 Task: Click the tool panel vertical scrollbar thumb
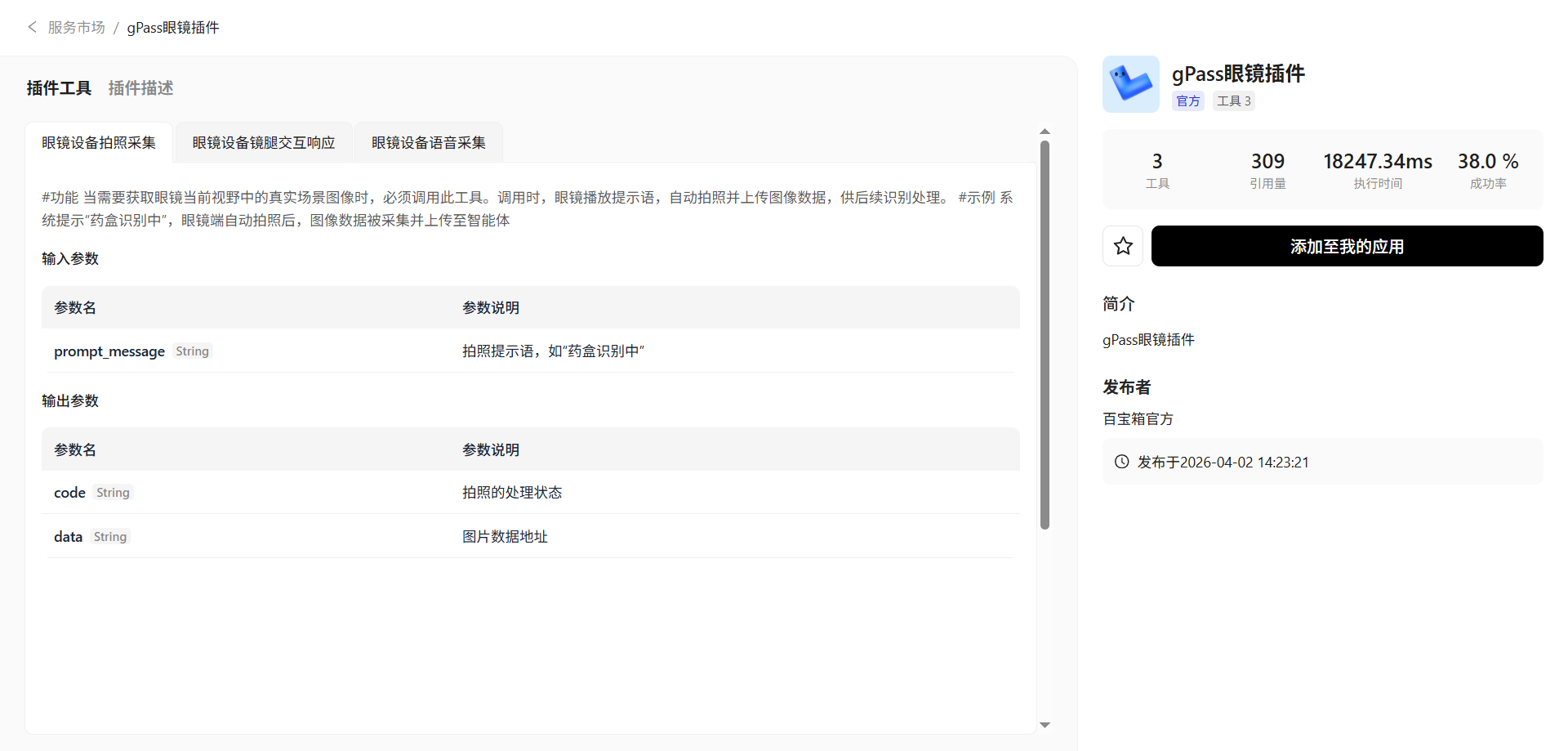point(1045,335)
